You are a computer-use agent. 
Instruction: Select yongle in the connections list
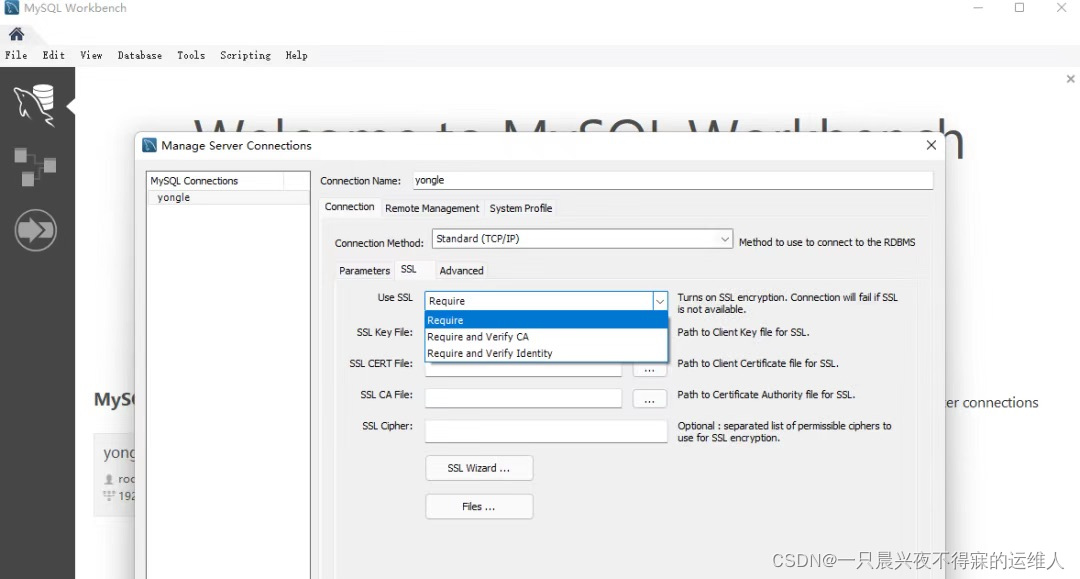[228, 198]
